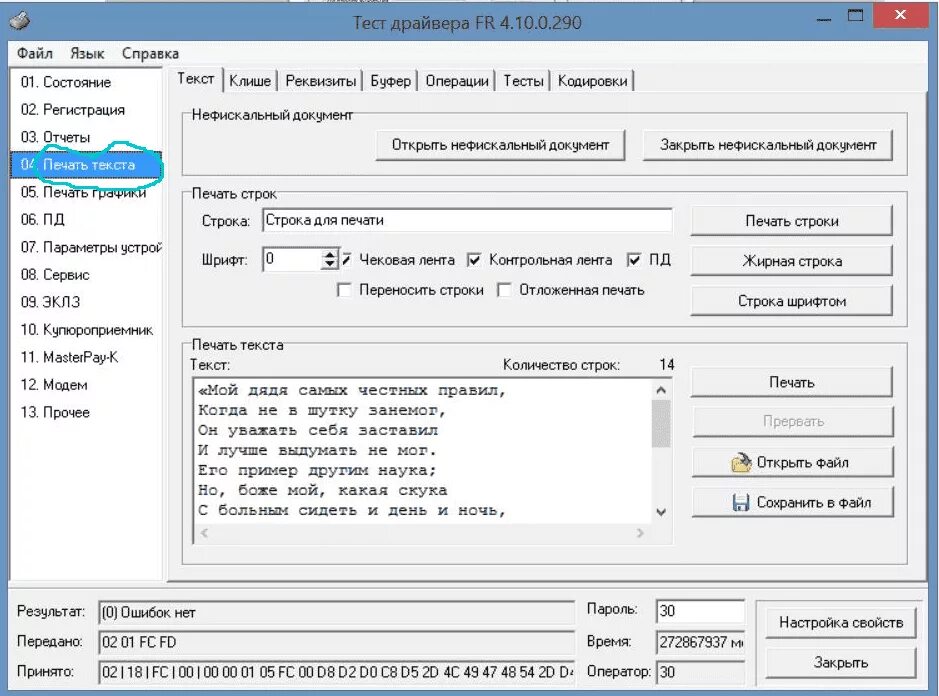Select 01. Состояние in the sidebar list

tap(86, 82)
